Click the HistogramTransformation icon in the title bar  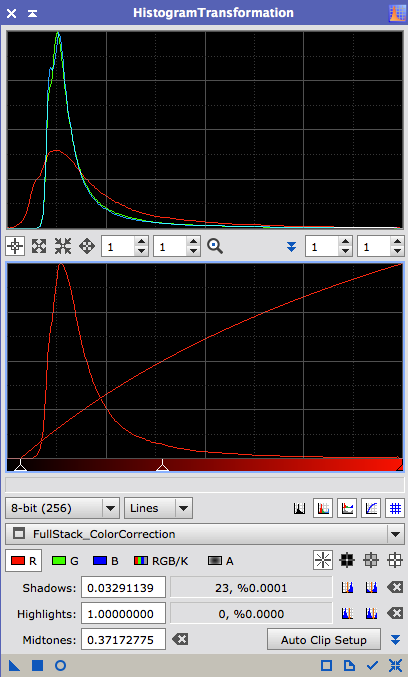click(397, 13)
